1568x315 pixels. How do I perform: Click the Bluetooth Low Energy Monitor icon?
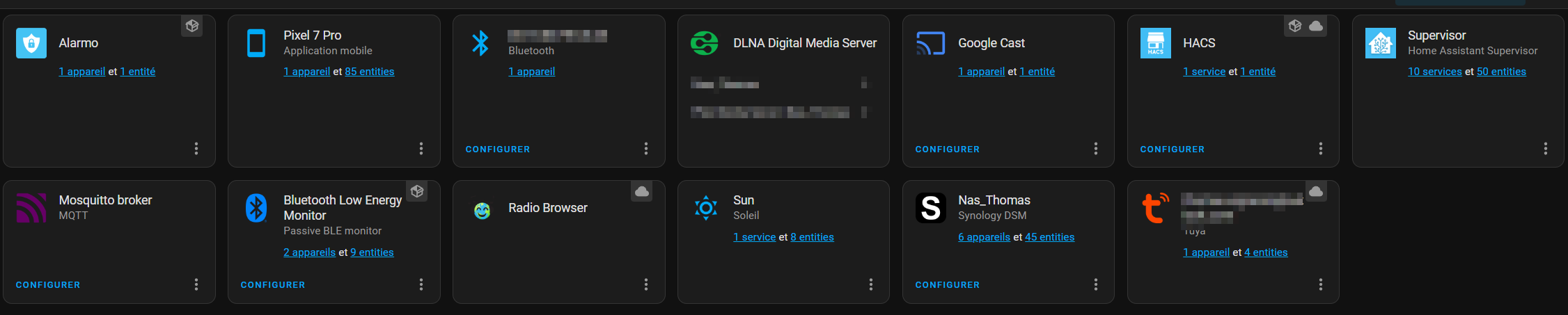256,208
